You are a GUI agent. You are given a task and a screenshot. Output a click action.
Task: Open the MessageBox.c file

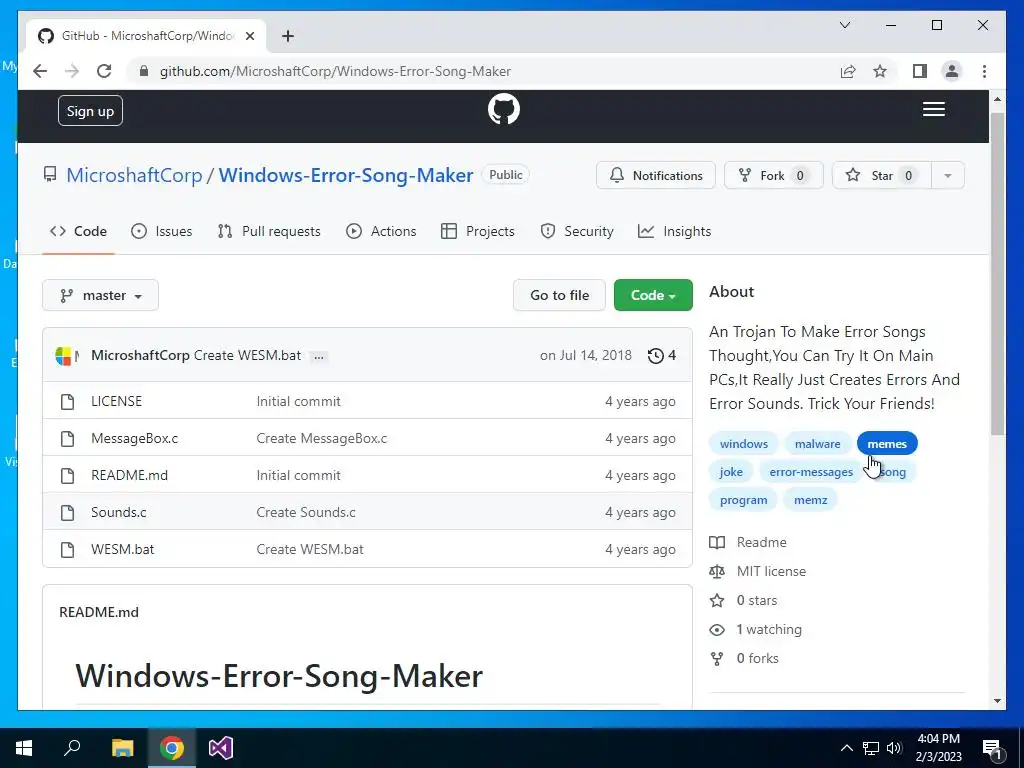(x=135, y=438)
